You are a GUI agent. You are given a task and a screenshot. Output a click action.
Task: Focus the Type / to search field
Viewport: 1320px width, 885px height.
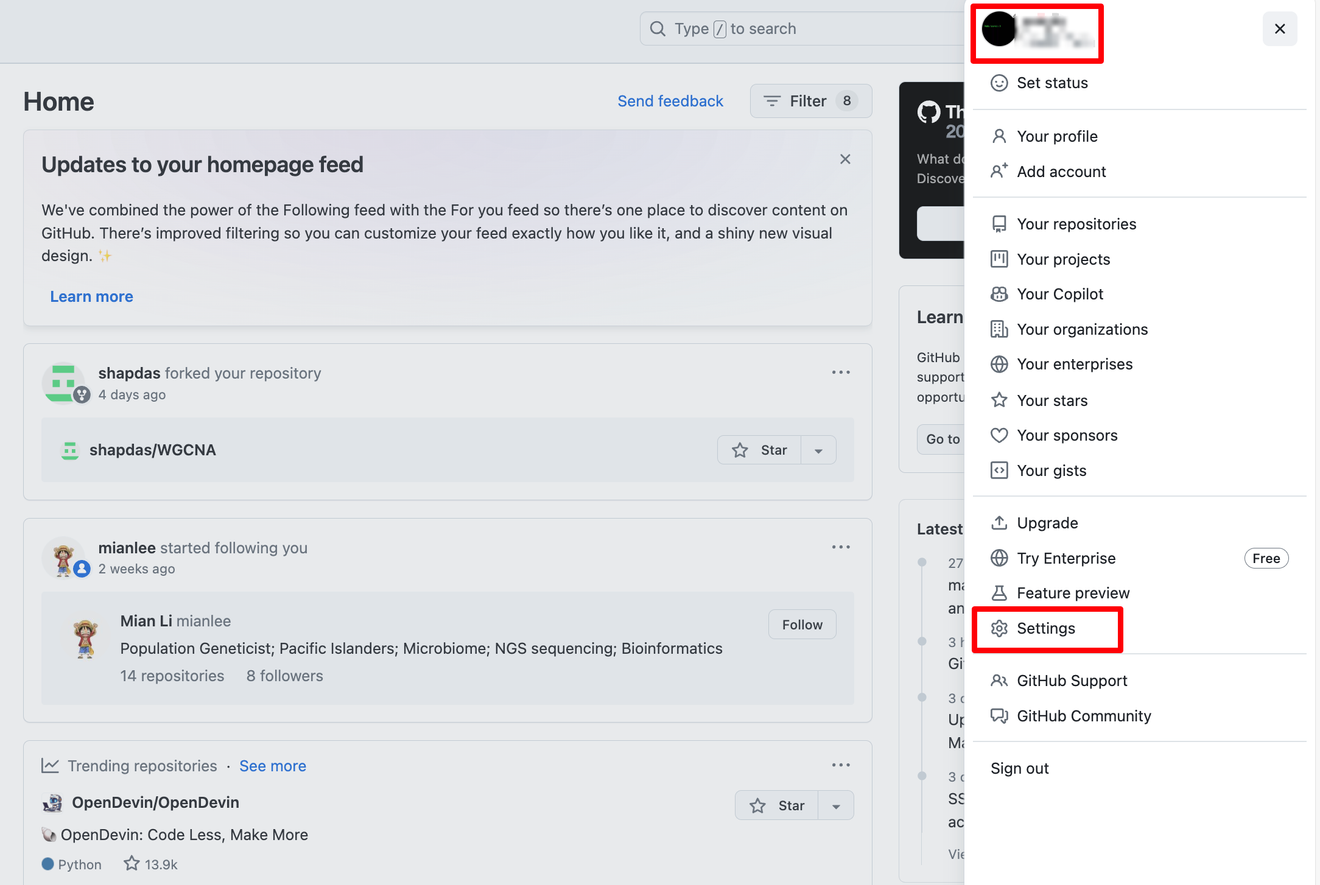(x=800, y=29)
